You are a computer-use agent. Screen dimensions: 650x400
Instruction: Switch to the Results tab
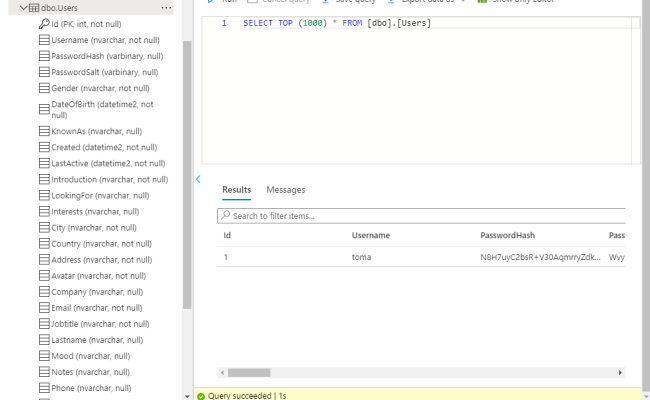click(236, 190)
